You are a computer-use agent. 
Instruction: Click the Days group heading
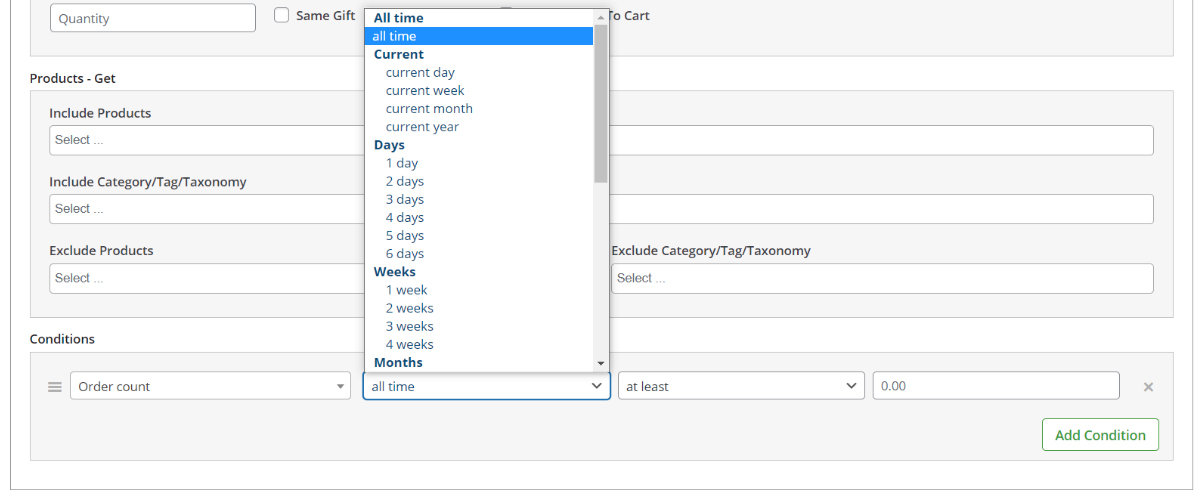tap(389, 145)
